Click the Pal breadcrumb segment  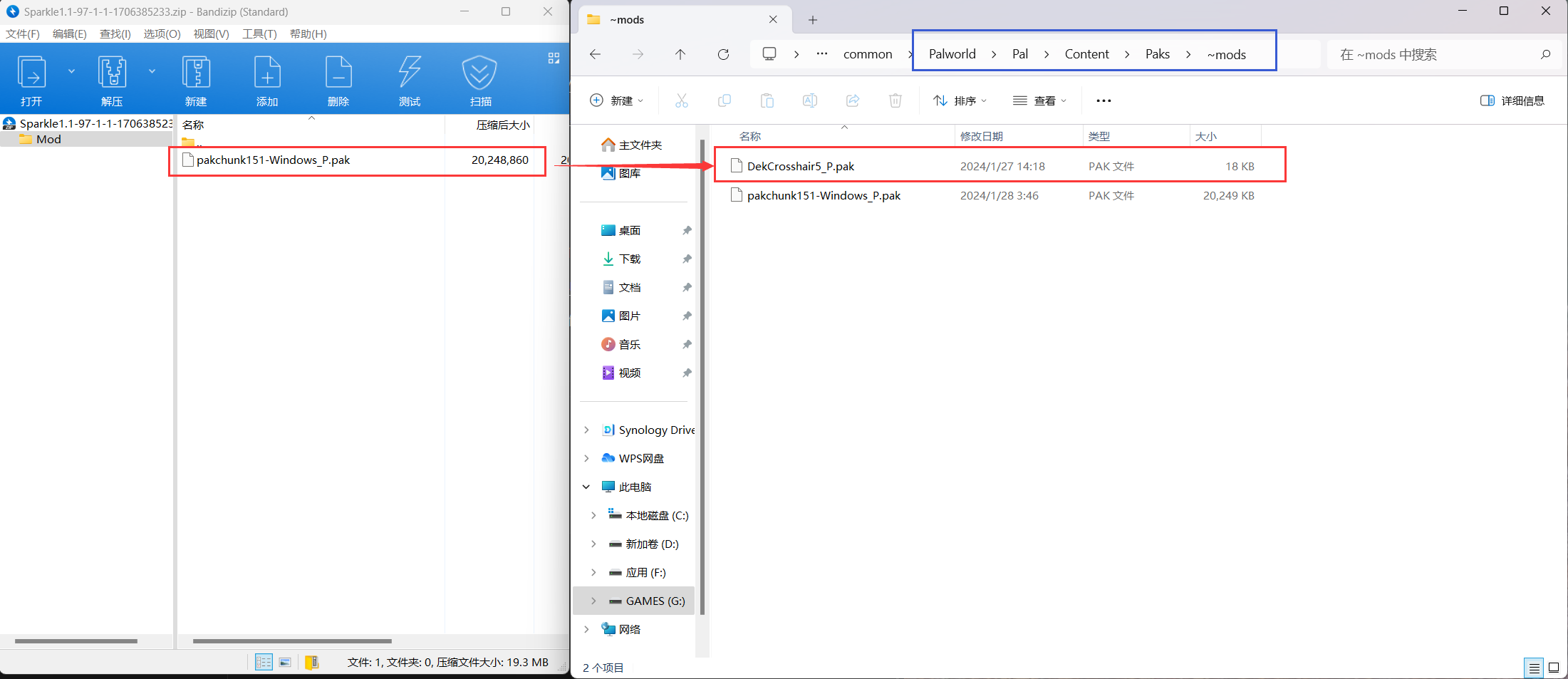pyautogui.click(x=1020, y=54)
